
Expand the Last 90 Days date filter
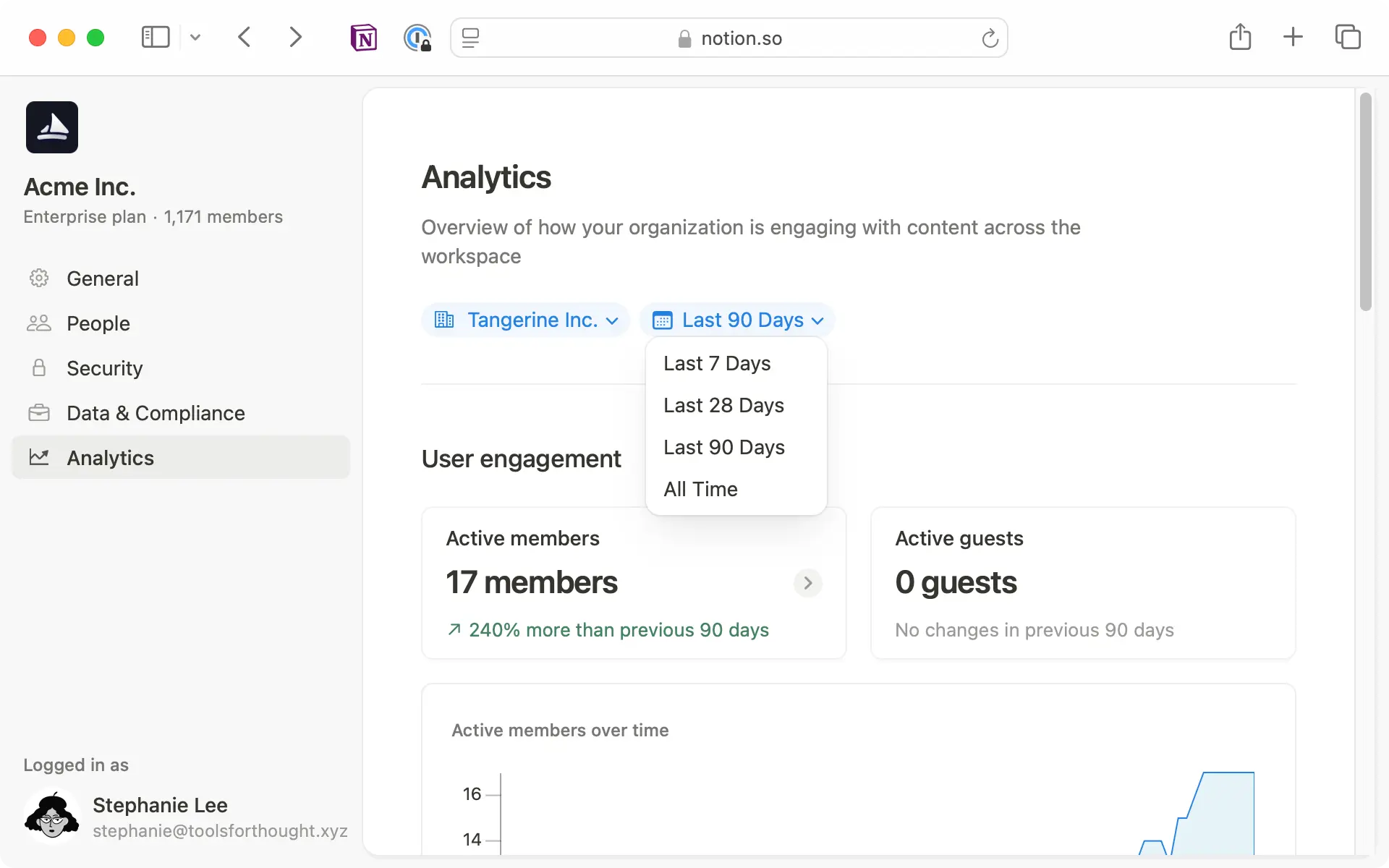click(738, 320)
